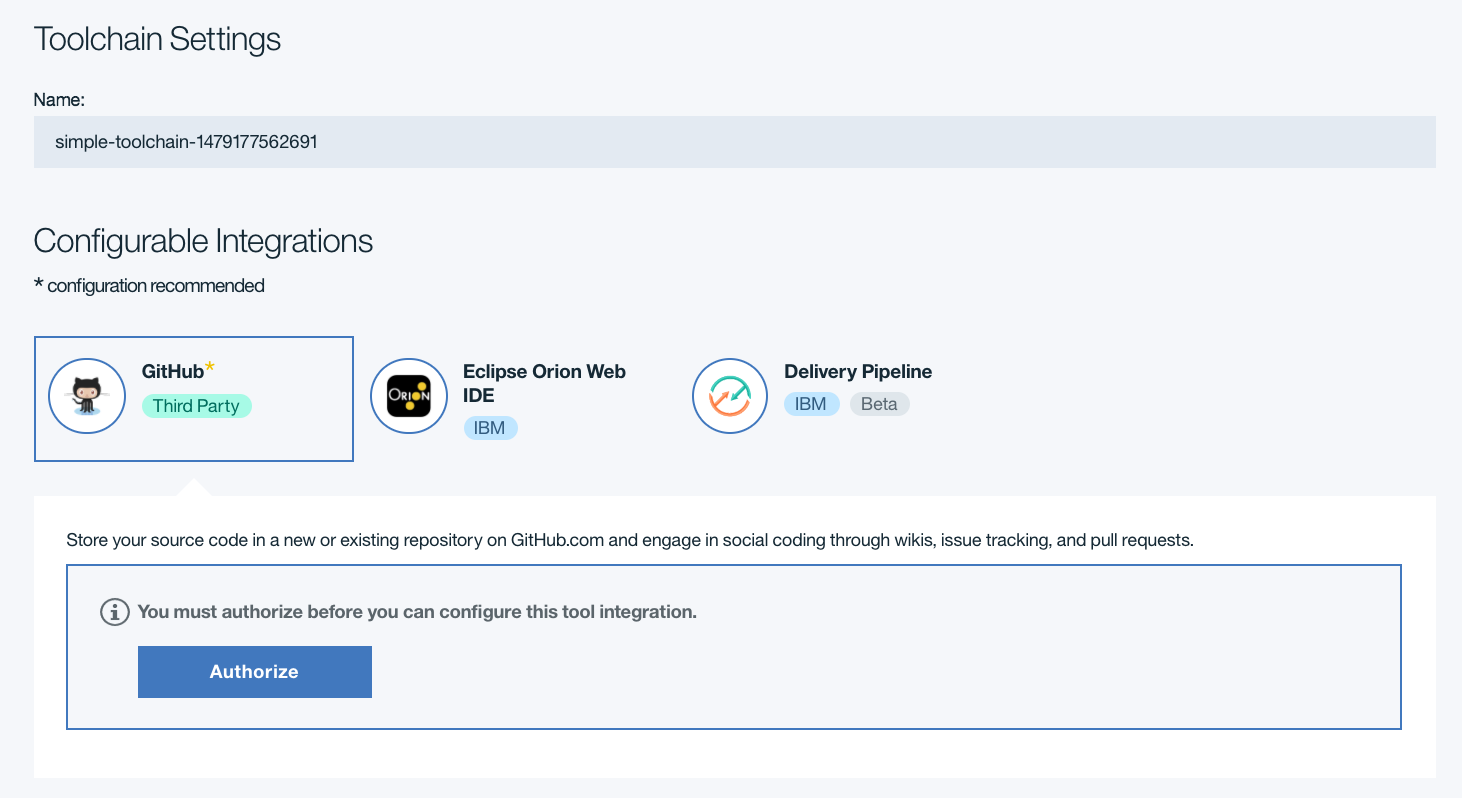1462x798 pixels.
Task: Select the Delivery Pipeline integration title
Action: tap(858, 371)
